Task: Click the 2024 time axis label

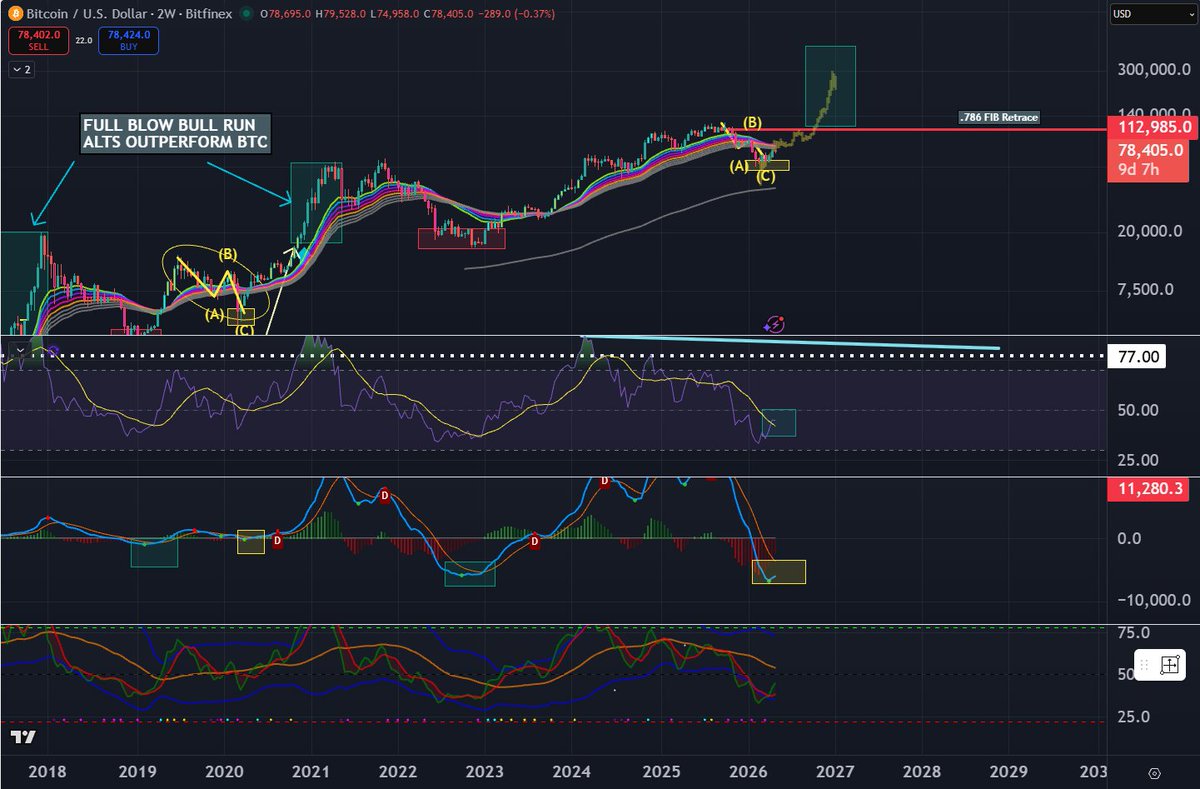Action: pyautogui.click(x=573, y=773)
